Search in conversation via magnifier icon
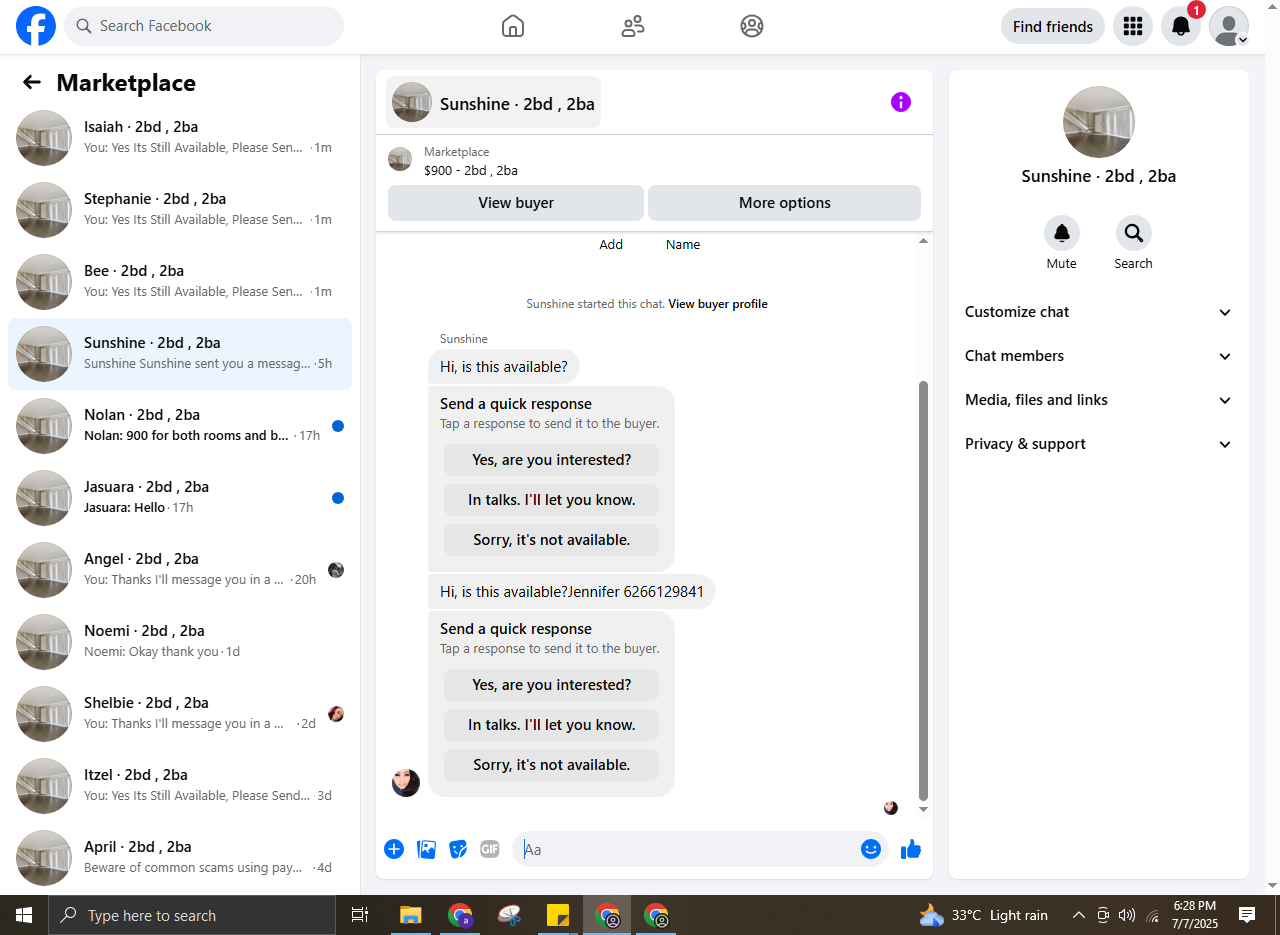The width and height of the screenshot is (1280, 935). click(1134, 233)
